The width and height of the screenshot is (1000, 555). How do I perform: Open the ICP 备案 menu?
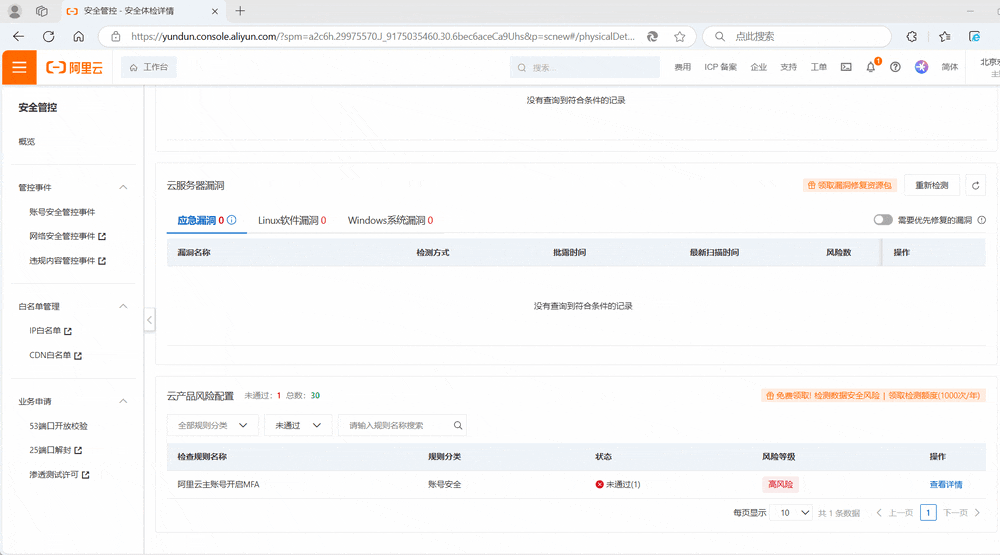pyautogui.click(x=721, y=67)
